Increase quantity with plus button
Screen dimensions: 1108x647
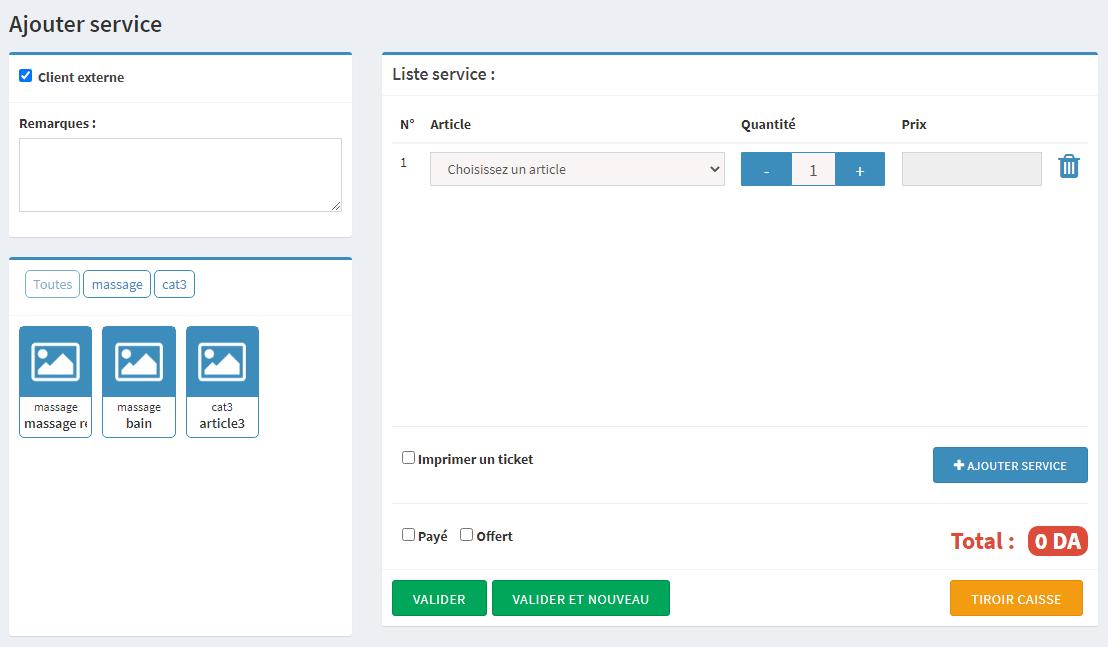(859, 170)
